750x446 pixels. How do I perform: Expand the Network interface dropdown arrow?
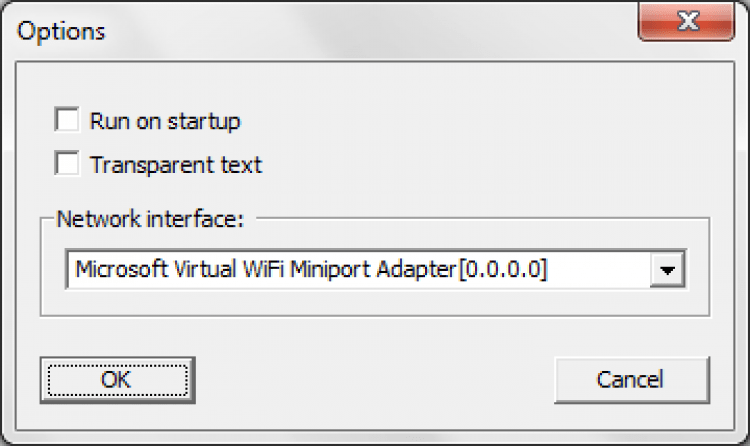[669, 269]
